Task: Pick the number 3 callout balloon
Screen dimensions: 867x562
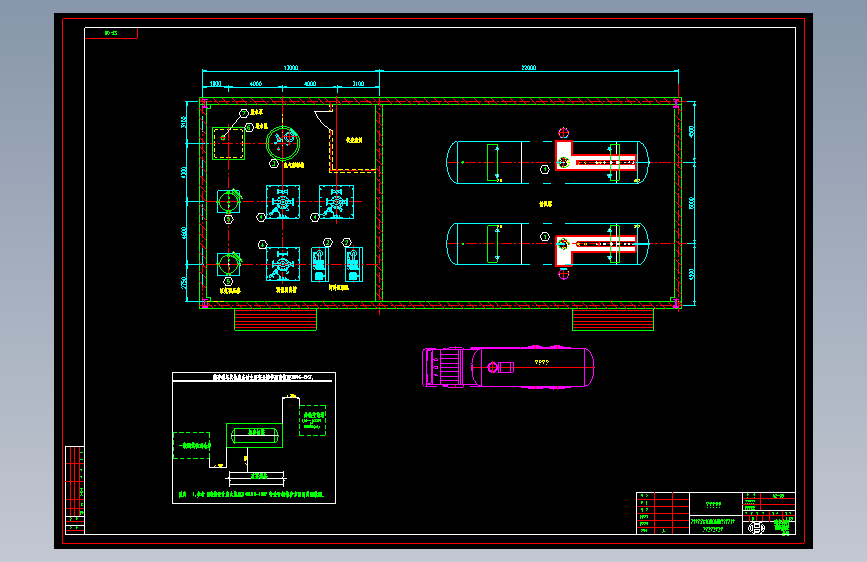Action: 273,164
